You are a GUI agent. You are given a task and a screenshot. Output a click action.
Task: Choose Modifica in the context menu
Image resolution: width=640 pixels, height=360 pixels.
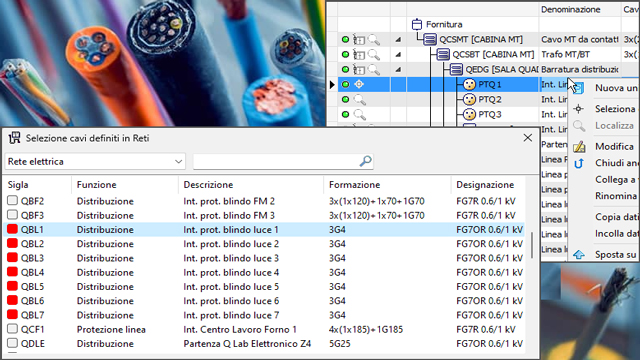pyautogui.click(x=614, y=147)
